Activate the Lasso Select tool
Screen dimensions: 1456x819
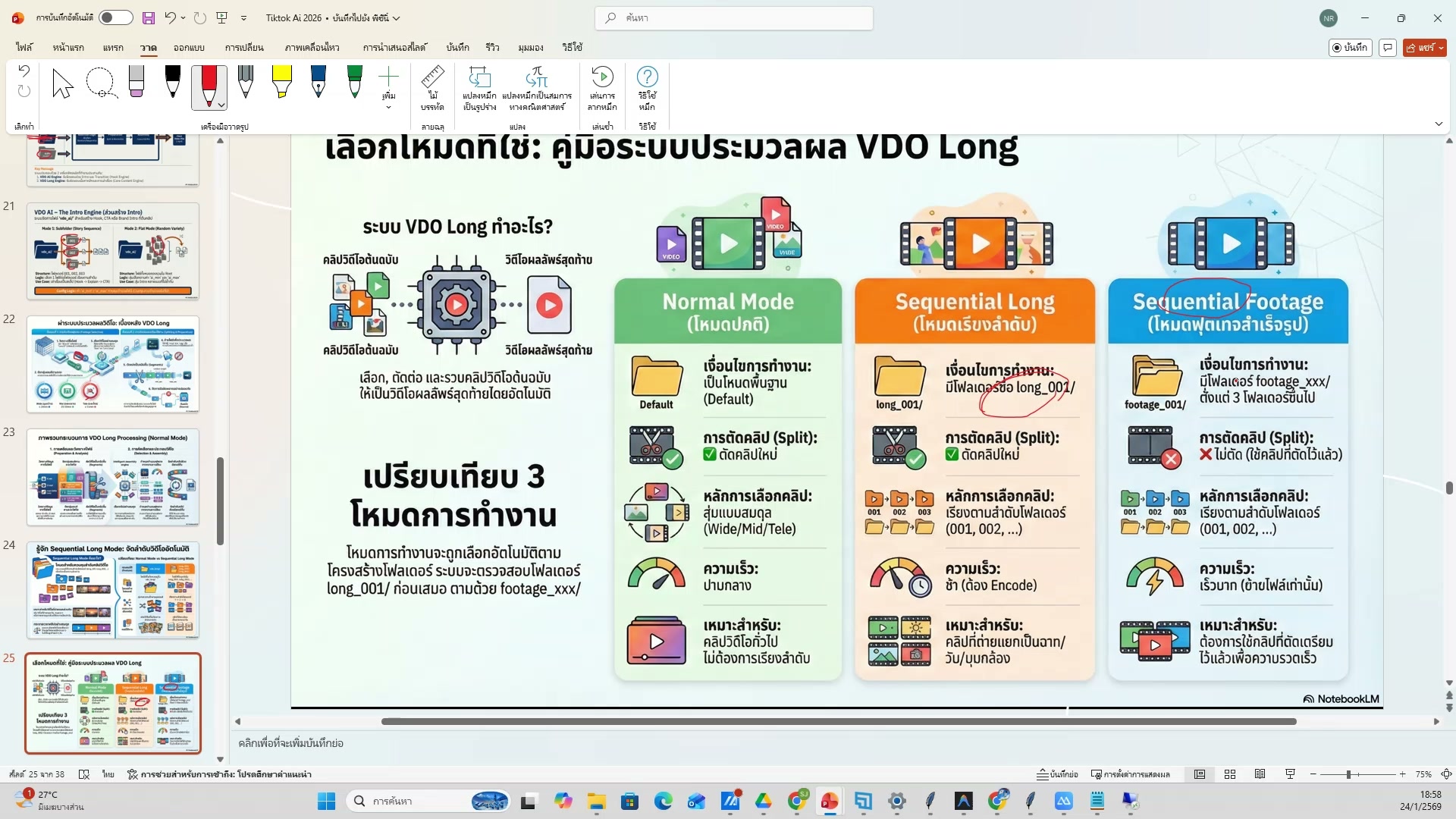[x=101, y=83]
